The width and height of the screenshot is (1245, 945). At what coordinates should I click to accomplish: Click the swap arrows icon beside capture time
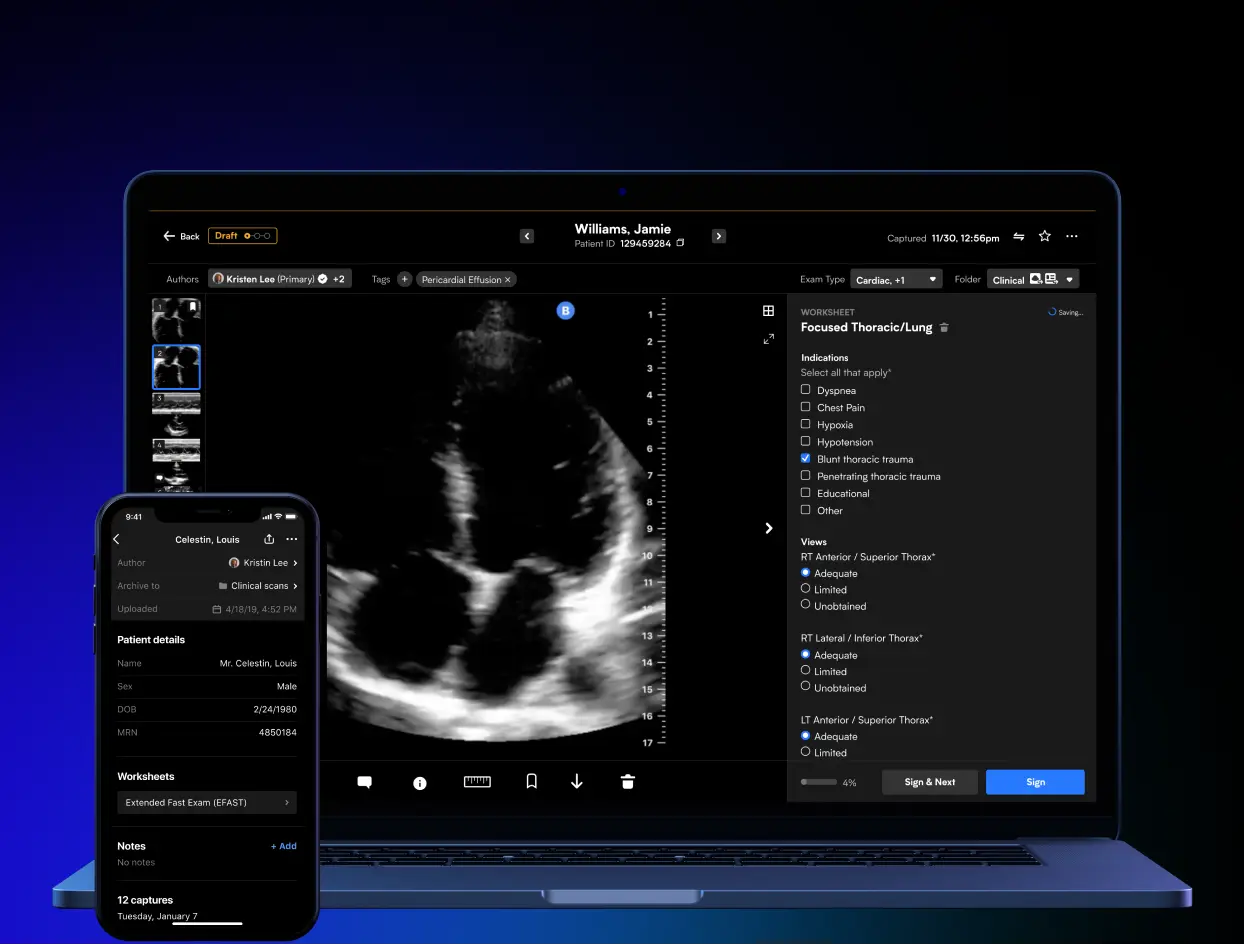coord(1019,237)
